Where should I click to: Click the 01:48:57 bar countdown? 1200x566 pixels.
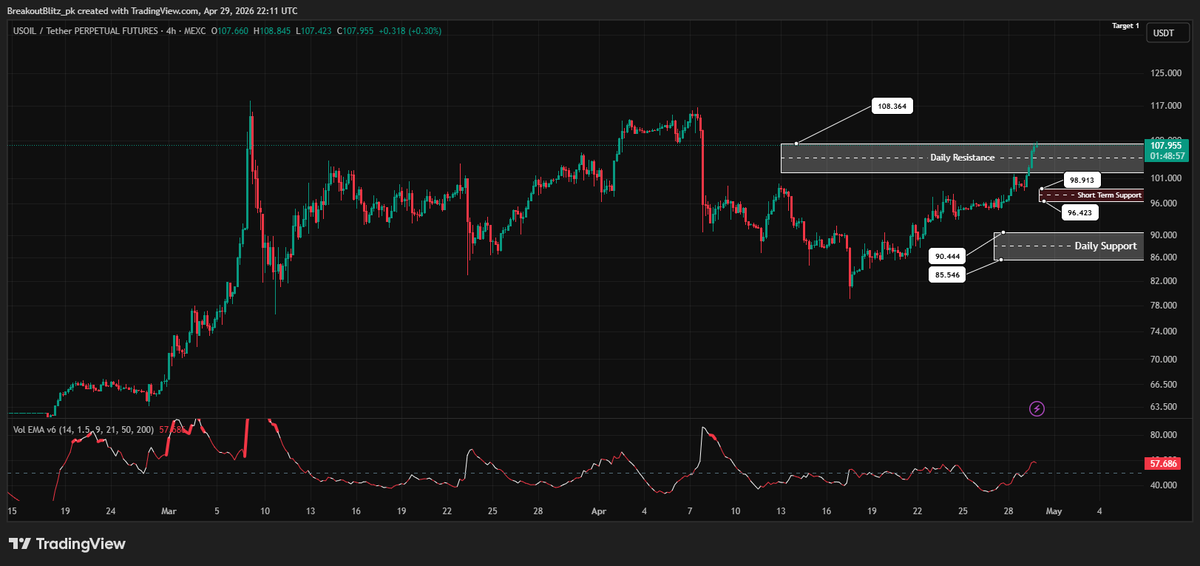pyautogui.click(x=1168, y=156)
